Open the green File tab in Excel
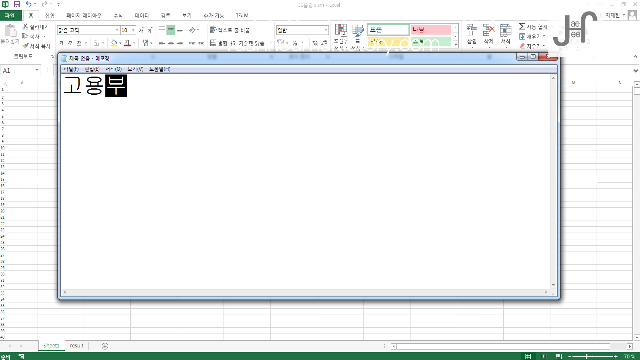640x360 pixels. (x=10, y=16)
